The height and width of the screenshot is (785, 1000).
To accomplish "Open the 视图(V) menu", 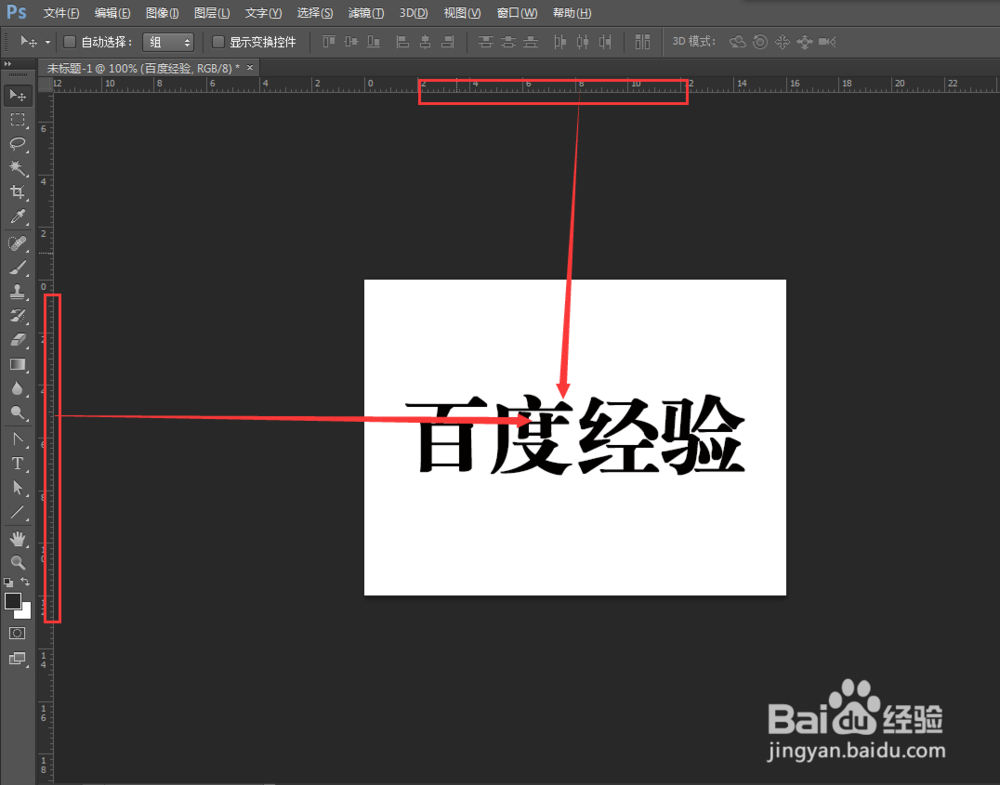I will pos(462,13).
